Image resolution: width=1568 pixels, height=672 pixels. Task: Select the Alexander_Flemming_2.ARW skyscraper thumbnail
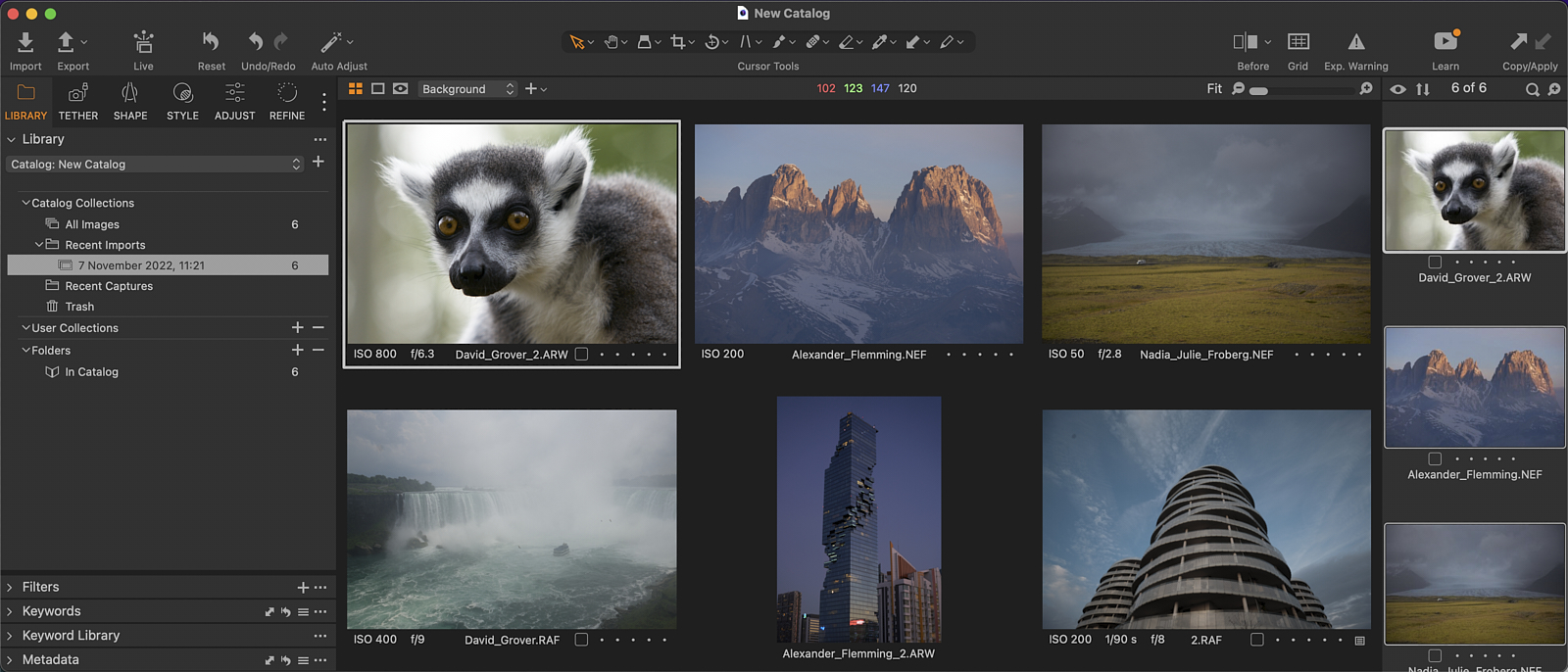click(x=858, y=519)
